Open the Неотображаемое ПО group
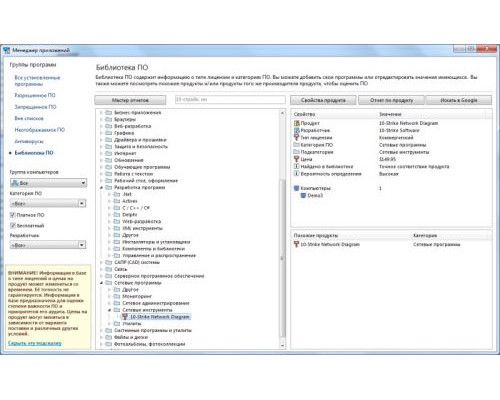 40,130
